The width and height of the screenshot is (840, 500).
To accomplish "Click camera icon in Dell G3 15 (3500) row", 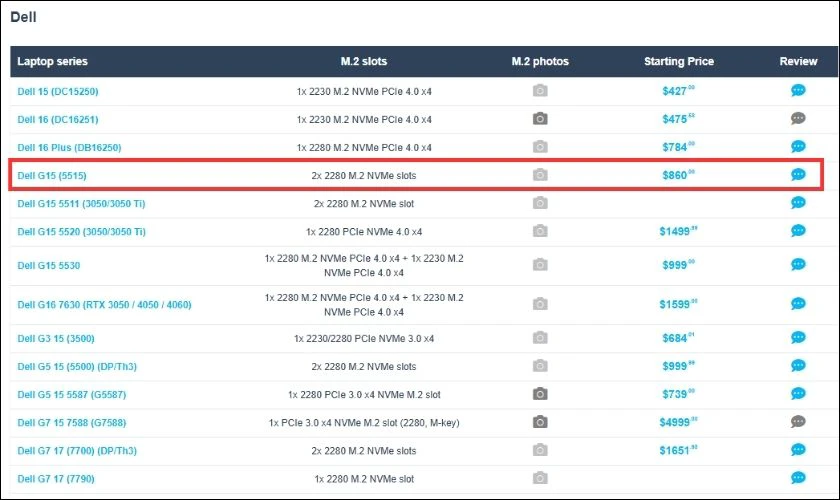I will (x=540, y=338).
